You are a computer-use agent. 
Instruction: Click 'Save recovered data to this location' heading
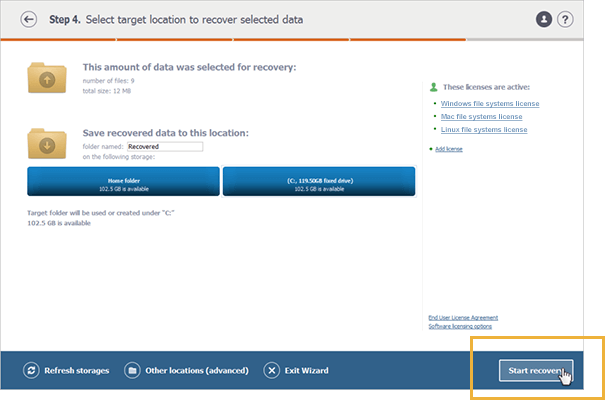(x=166, y=133)
